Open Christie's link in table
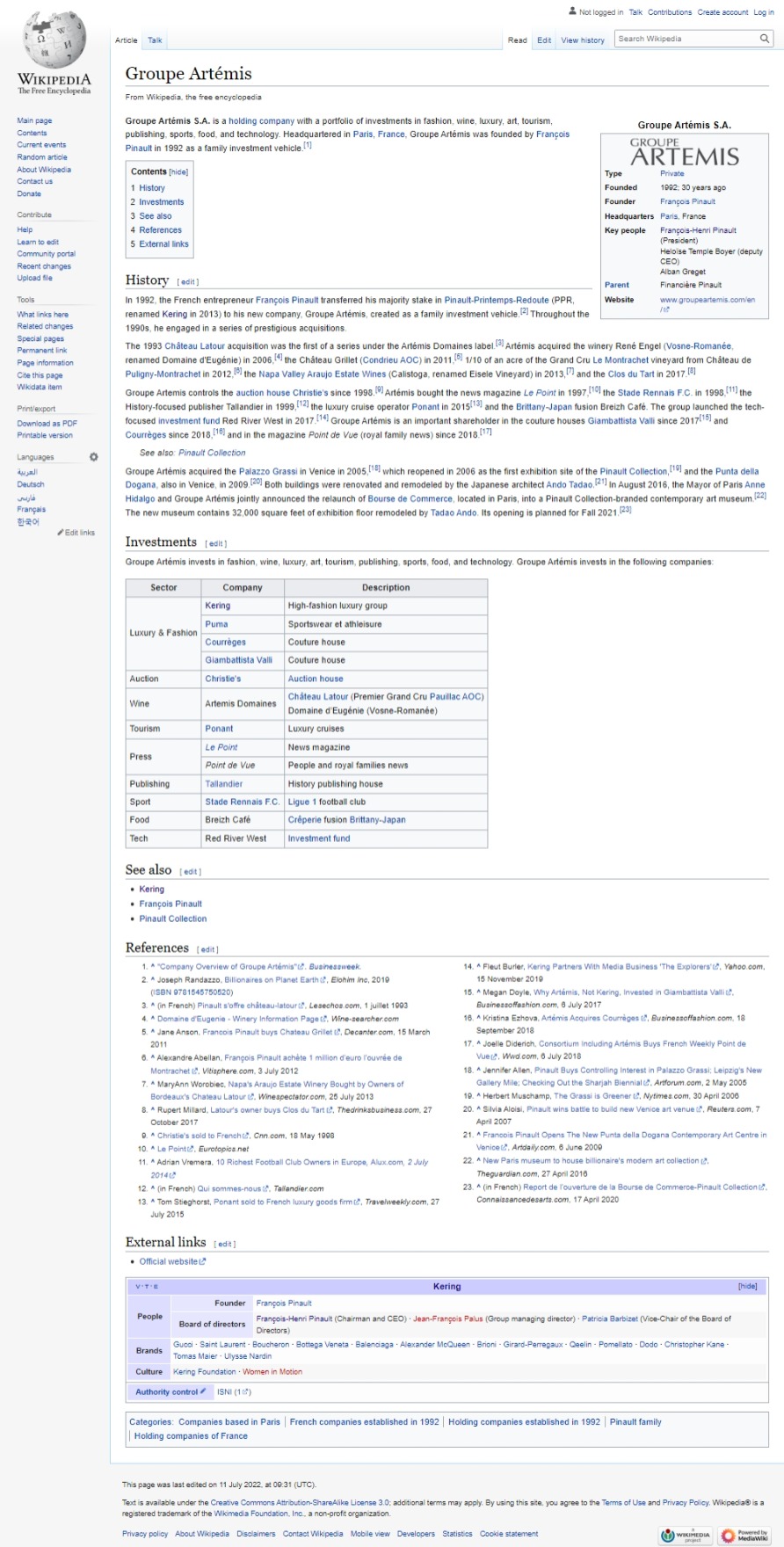Screen dimensions: 784x1547 pos(223,679)
